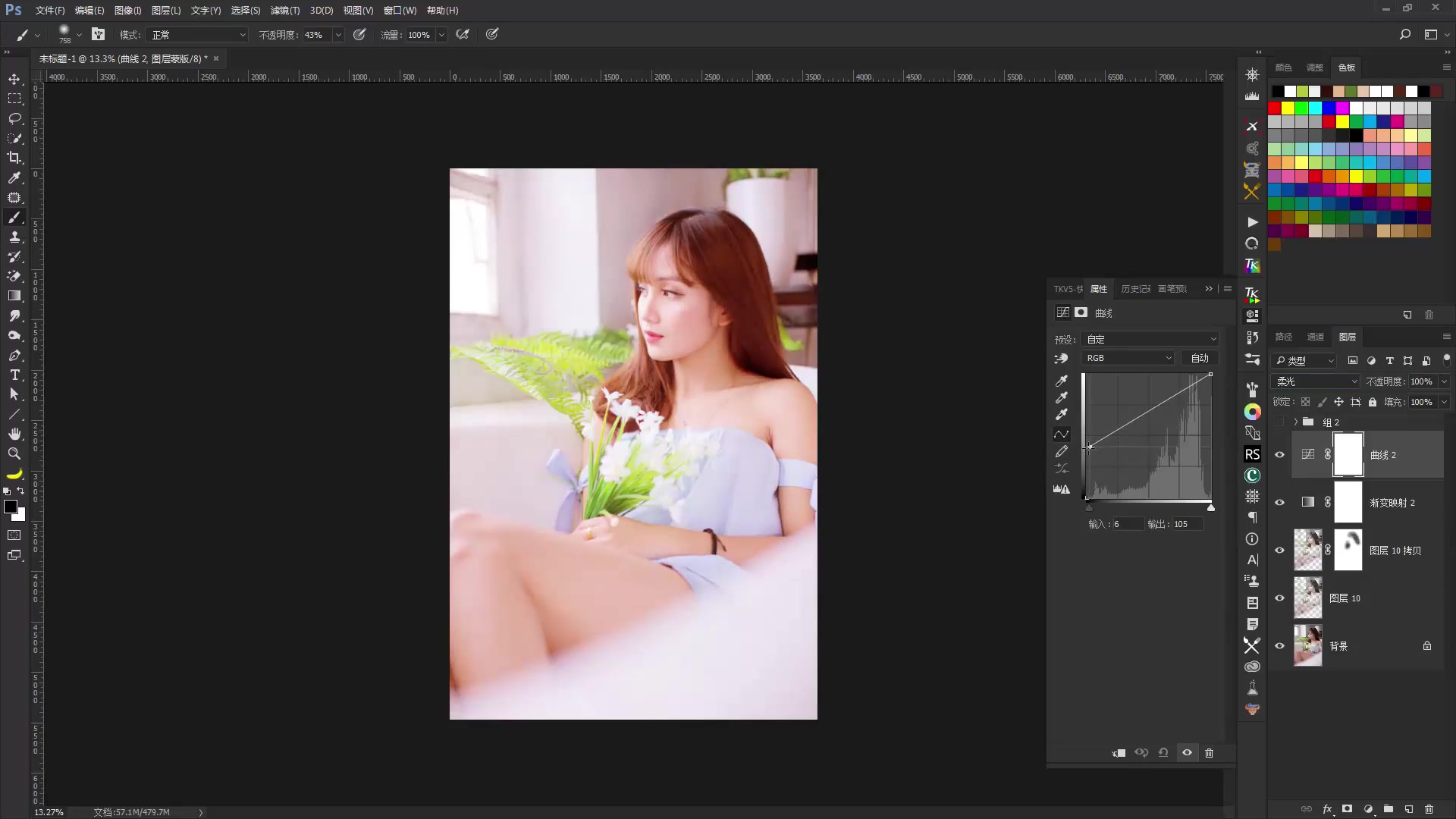Open the 滤镜(T) menu
The height and width of the screenshot is (819, 1456).
pyautogui.click(x=284, y=11)
